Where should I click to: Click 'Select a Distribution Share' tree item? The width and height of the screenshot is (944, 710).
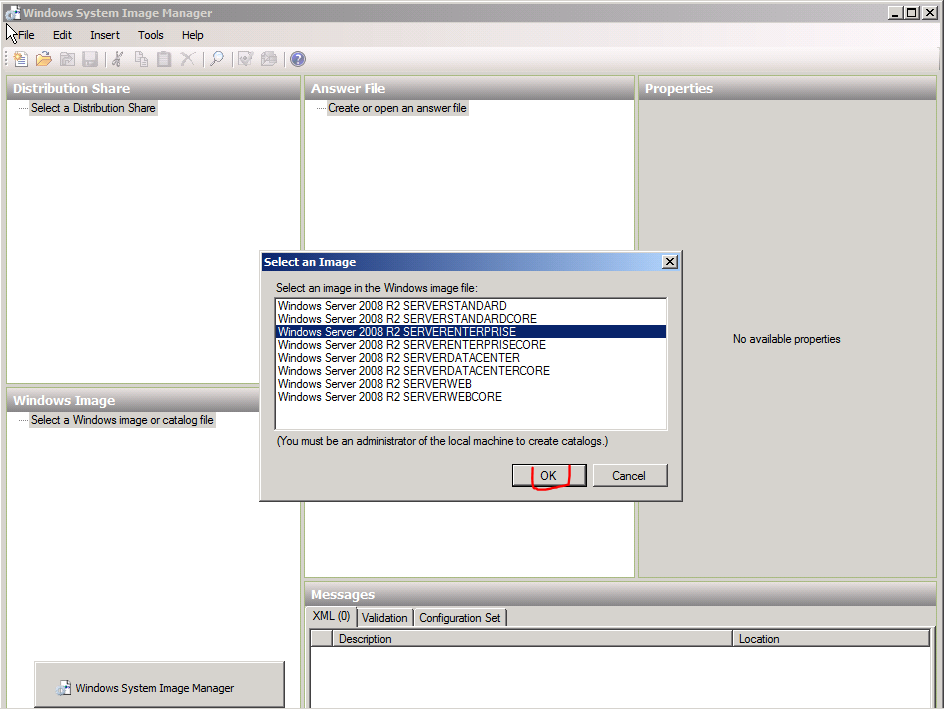(x=93, y=108)
